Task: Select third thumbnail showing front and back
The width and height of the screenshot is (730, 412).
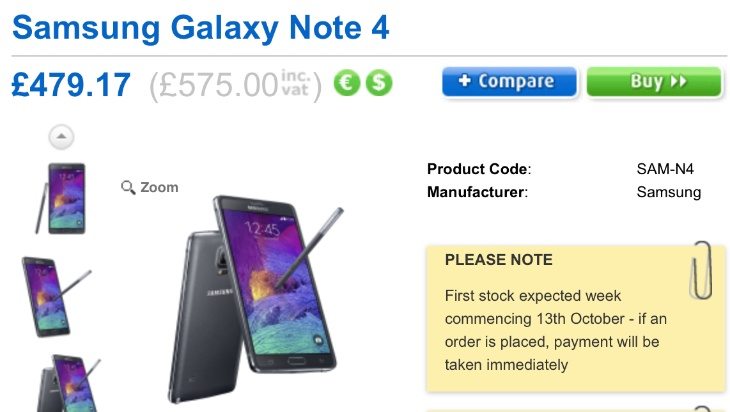Action: pos(69,383)
